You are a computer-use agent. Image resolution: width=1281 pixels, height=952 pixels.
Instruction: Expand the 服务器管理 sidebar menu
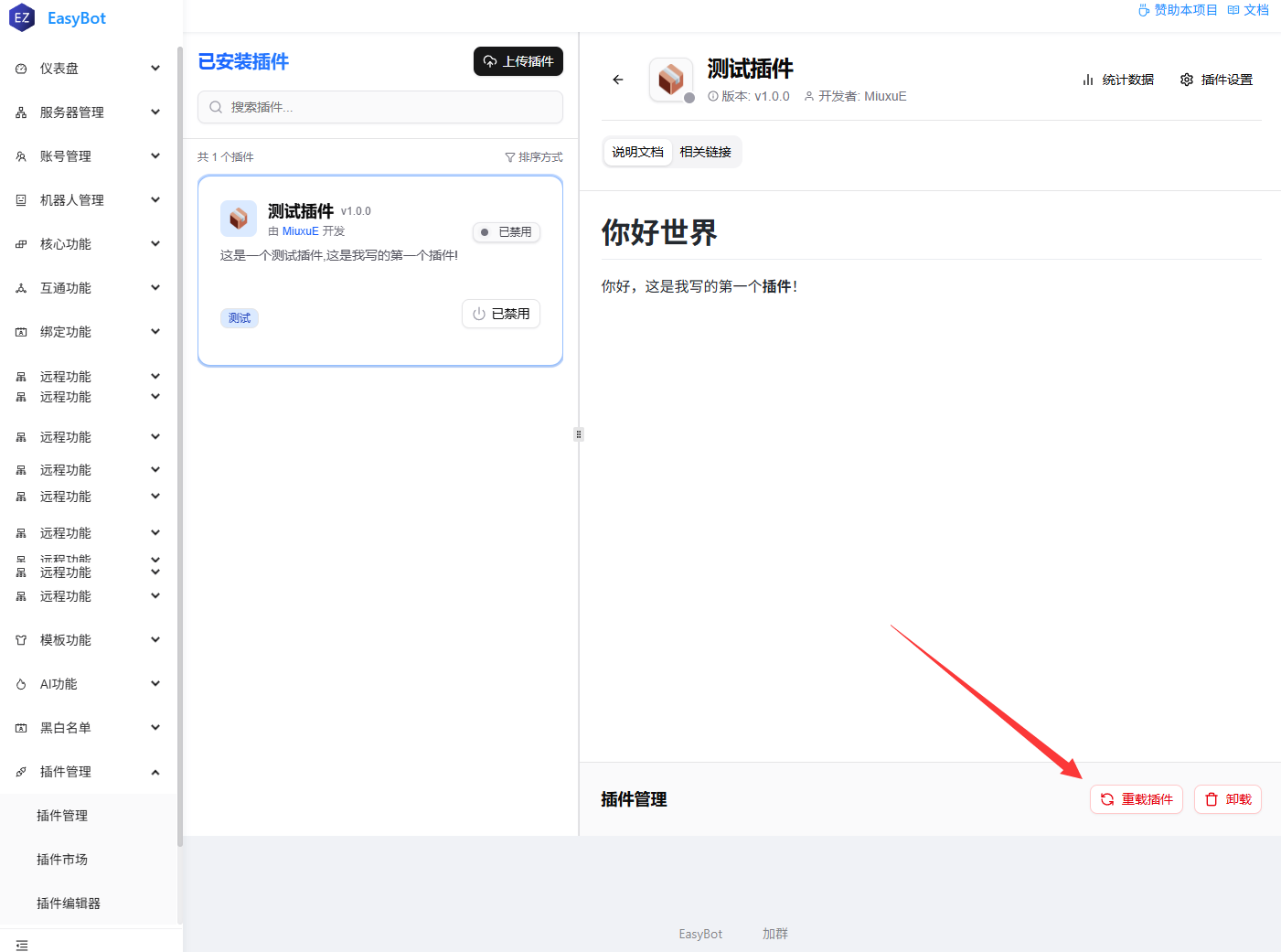click(89, 112)
